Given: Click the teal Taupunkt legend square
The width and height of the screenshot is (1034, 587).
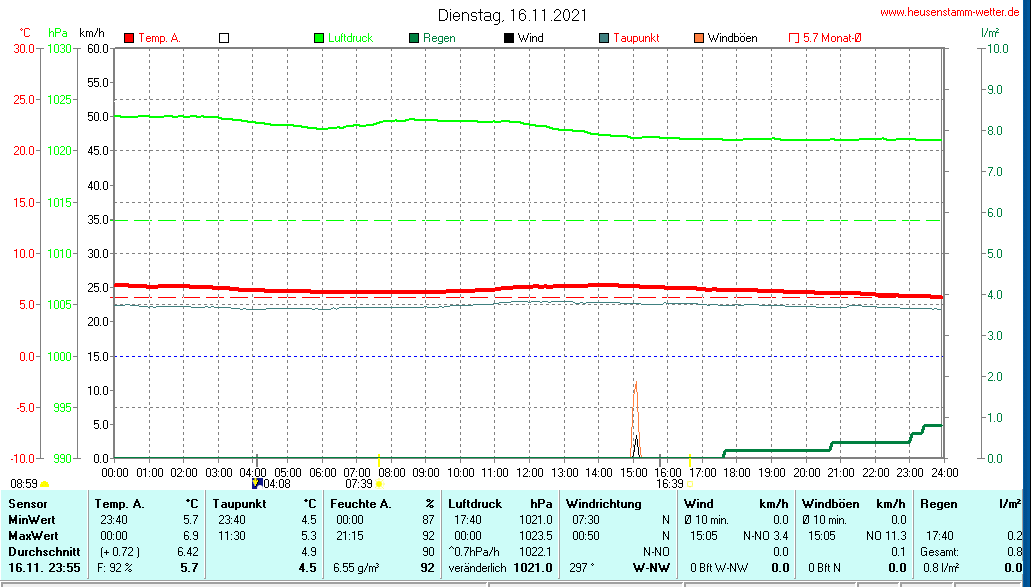Looking at the screenshot, I should (604, 38).
